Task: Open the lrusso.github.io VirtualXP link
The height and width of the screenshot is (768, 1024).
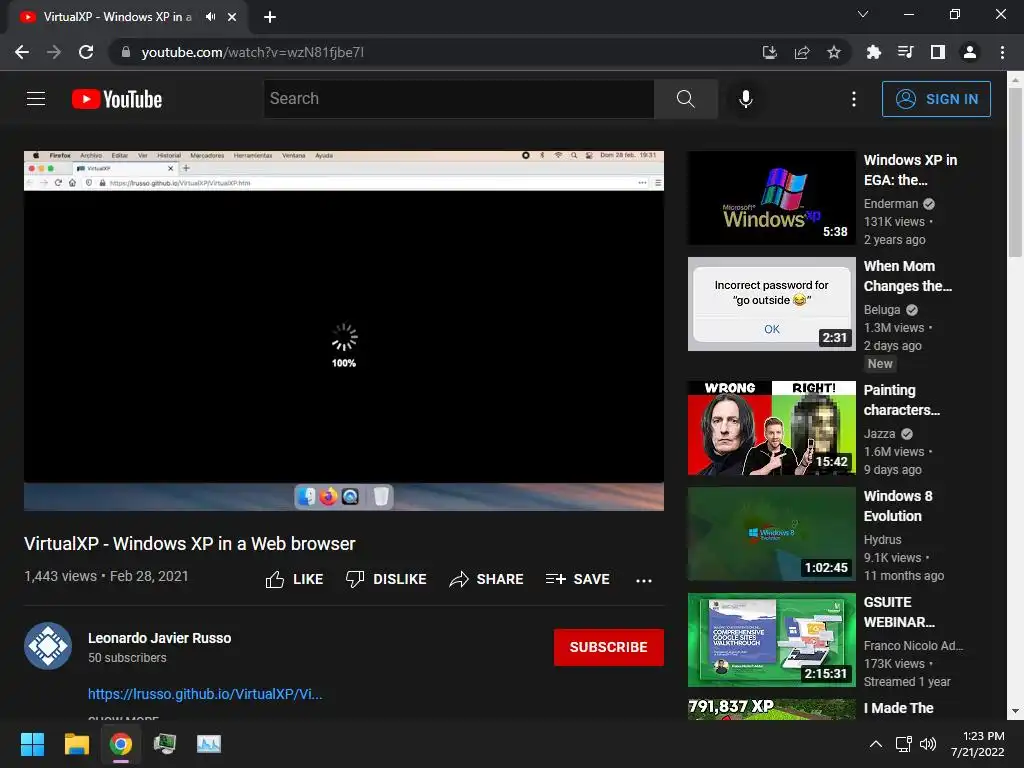Action: pyautogui.click(x=205, y=694)
